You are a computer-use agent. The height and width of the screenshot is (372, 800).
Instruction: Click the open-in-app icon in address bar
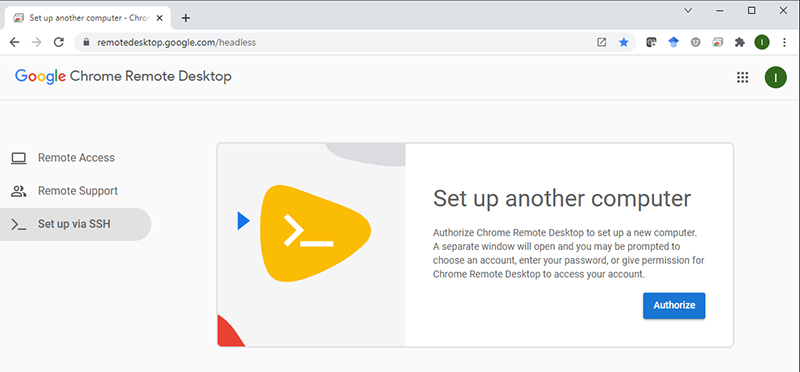click(x=602, y=42)
